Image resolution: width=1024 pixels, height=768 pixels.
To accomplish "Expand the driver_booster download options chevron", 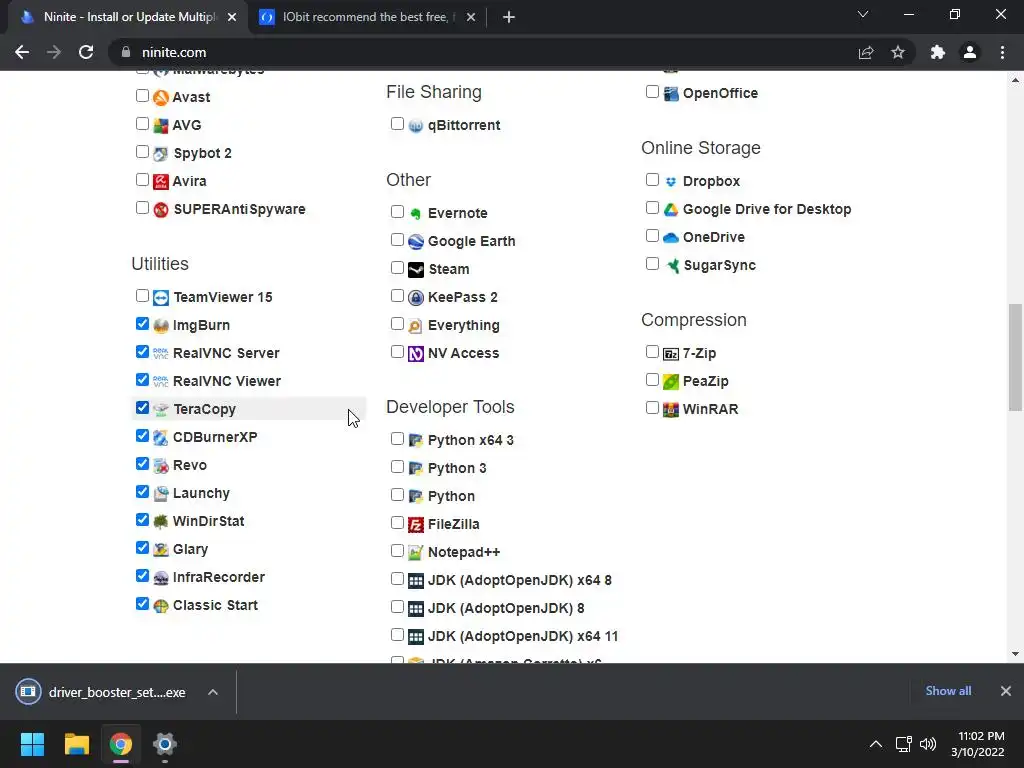I will (x=213, y=692).
